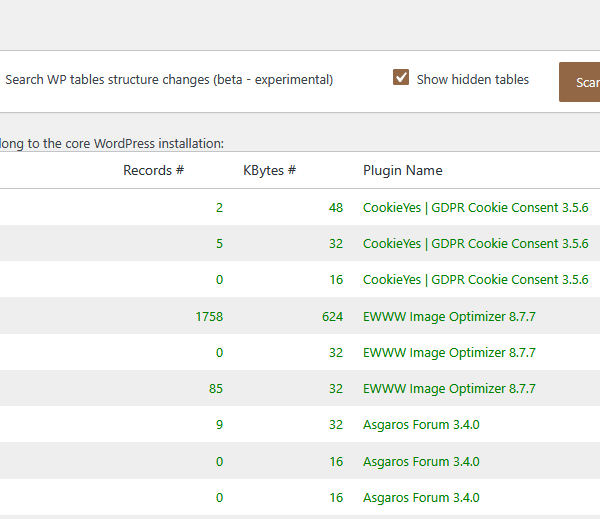Image resolution: width=600 pixels, height=519 pixels.
Task: Click the 1758 records value
Action: pos(209,317)
